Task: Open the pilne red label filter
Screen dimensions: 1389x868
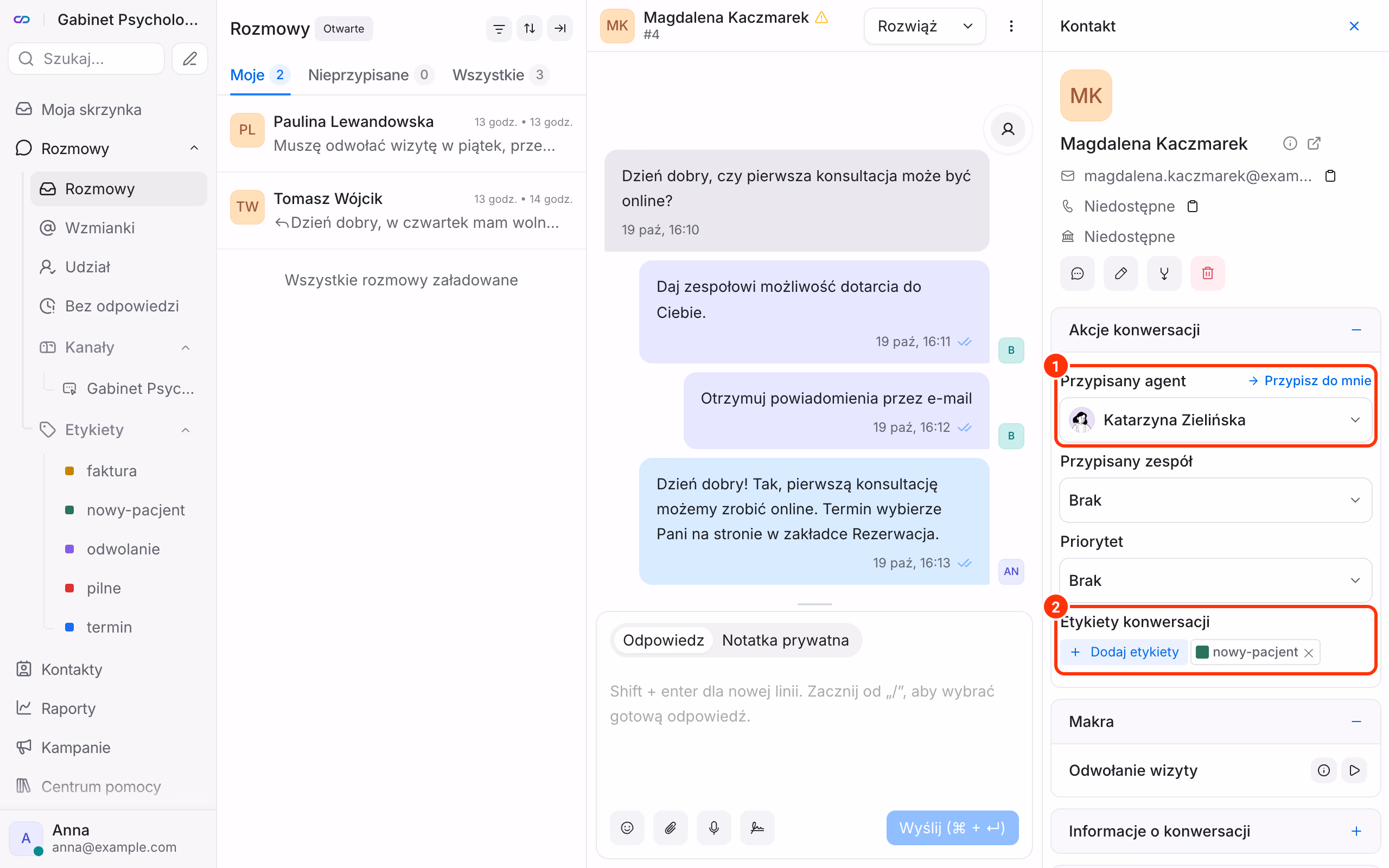Action: coord(103,588)
